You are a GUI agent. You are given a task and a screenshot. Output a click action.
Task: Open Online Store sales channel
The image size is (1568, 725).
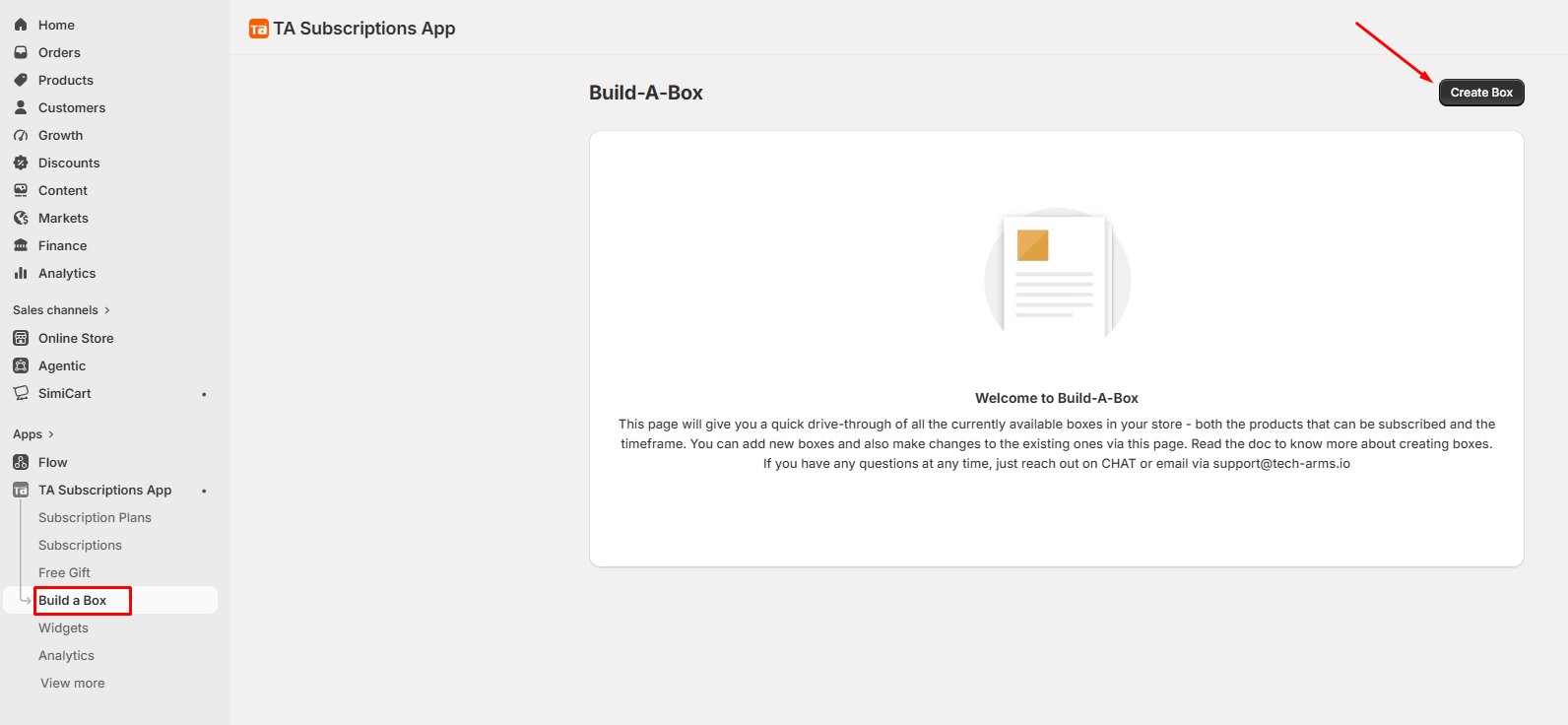tap(76, 338)
